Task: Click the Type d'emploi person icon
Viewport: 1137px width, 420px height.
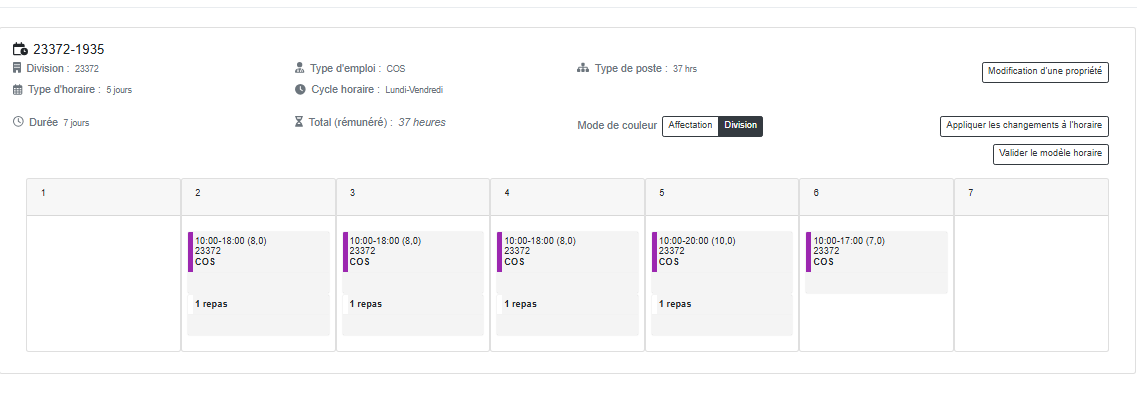Action: tap(300, 68)
